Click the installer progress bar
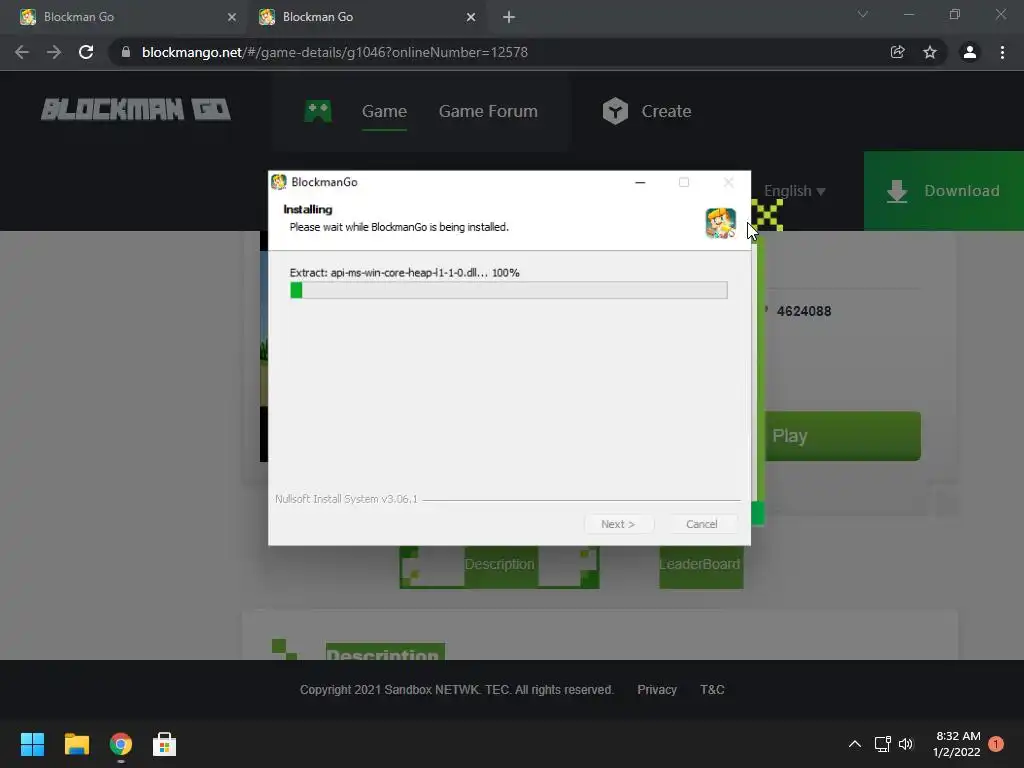Viewport: 1024px width, 768px height. point(508,290)
